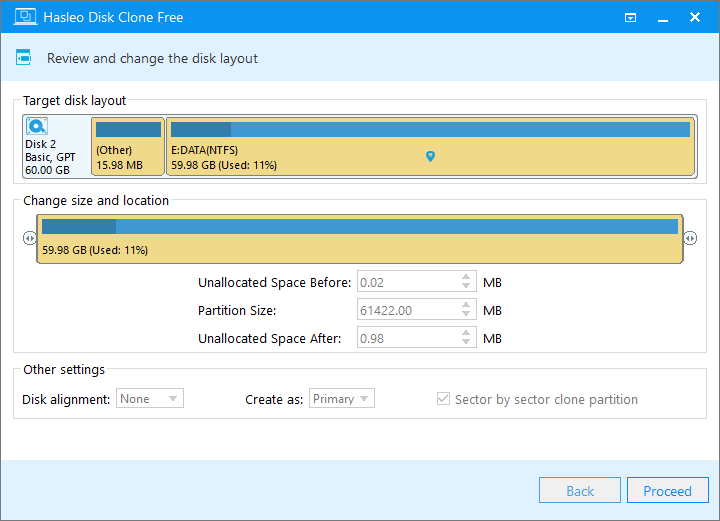Grab the left resize handle of partition bar
The width and height of the screenshot is (720, 521).
point(30,238)
